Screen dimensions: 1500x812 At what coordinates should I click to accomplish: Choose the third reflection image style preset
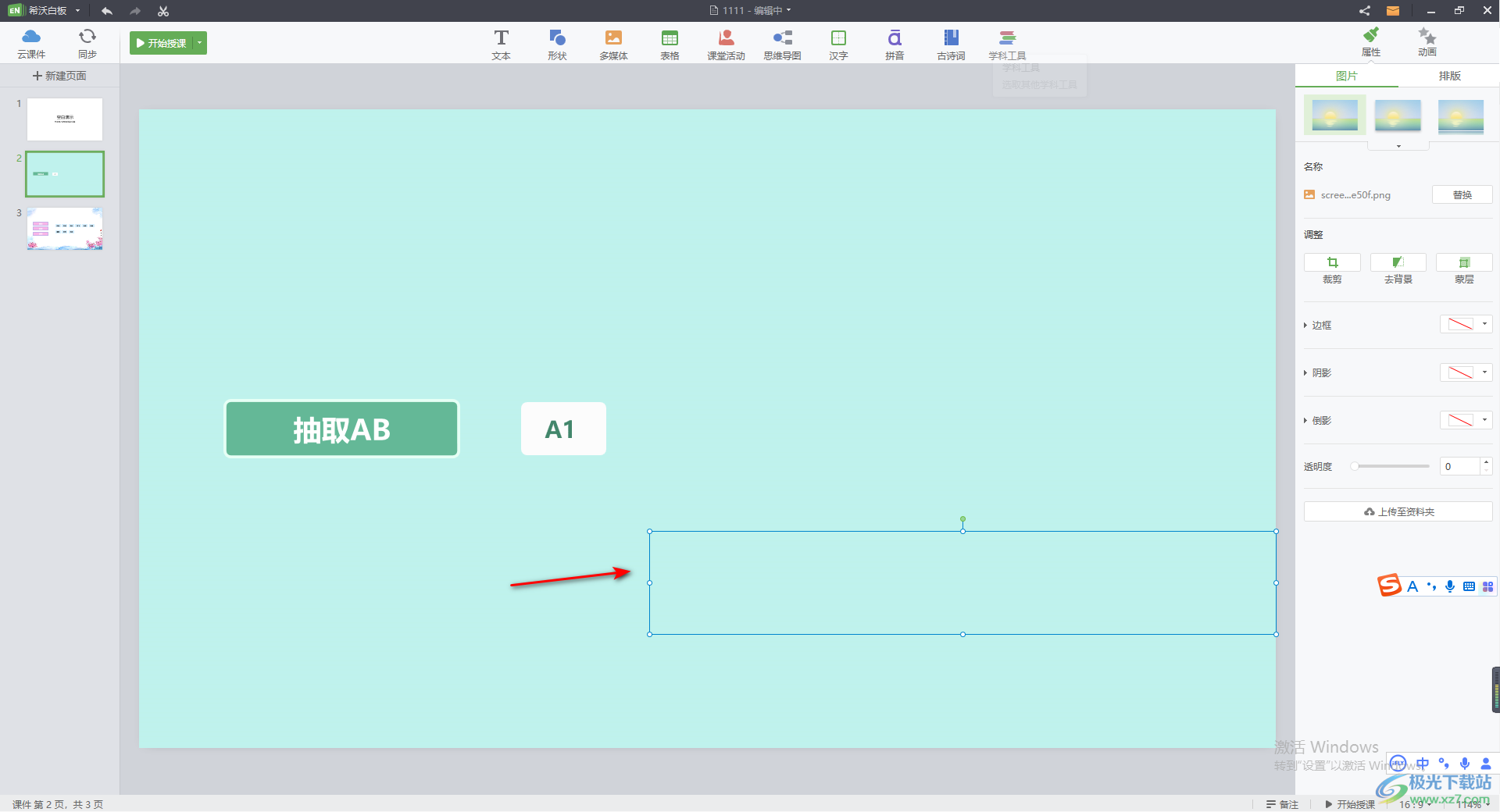[x=1460, y=116]
